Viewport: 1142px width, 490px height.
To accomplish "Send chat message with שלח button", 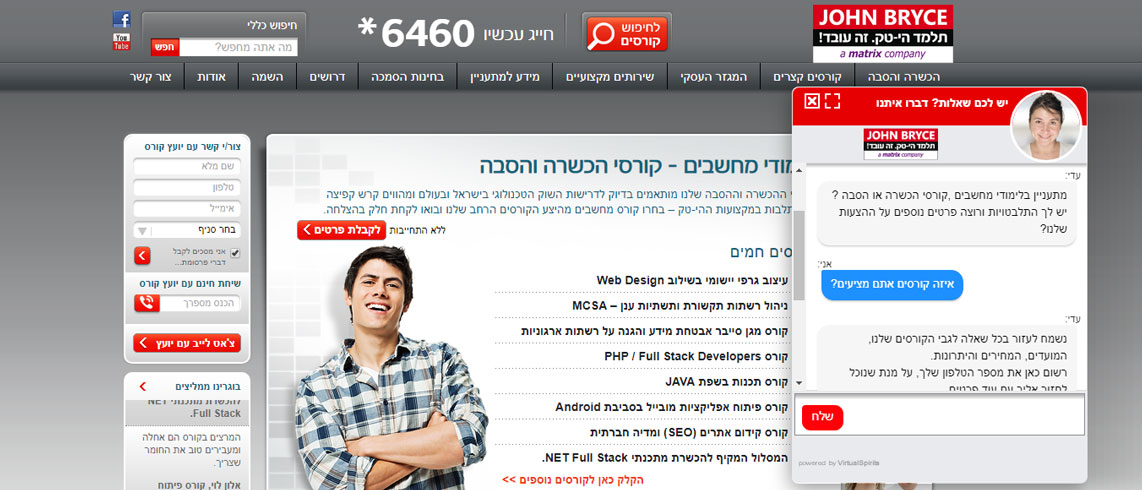I will tap(822, 417).
